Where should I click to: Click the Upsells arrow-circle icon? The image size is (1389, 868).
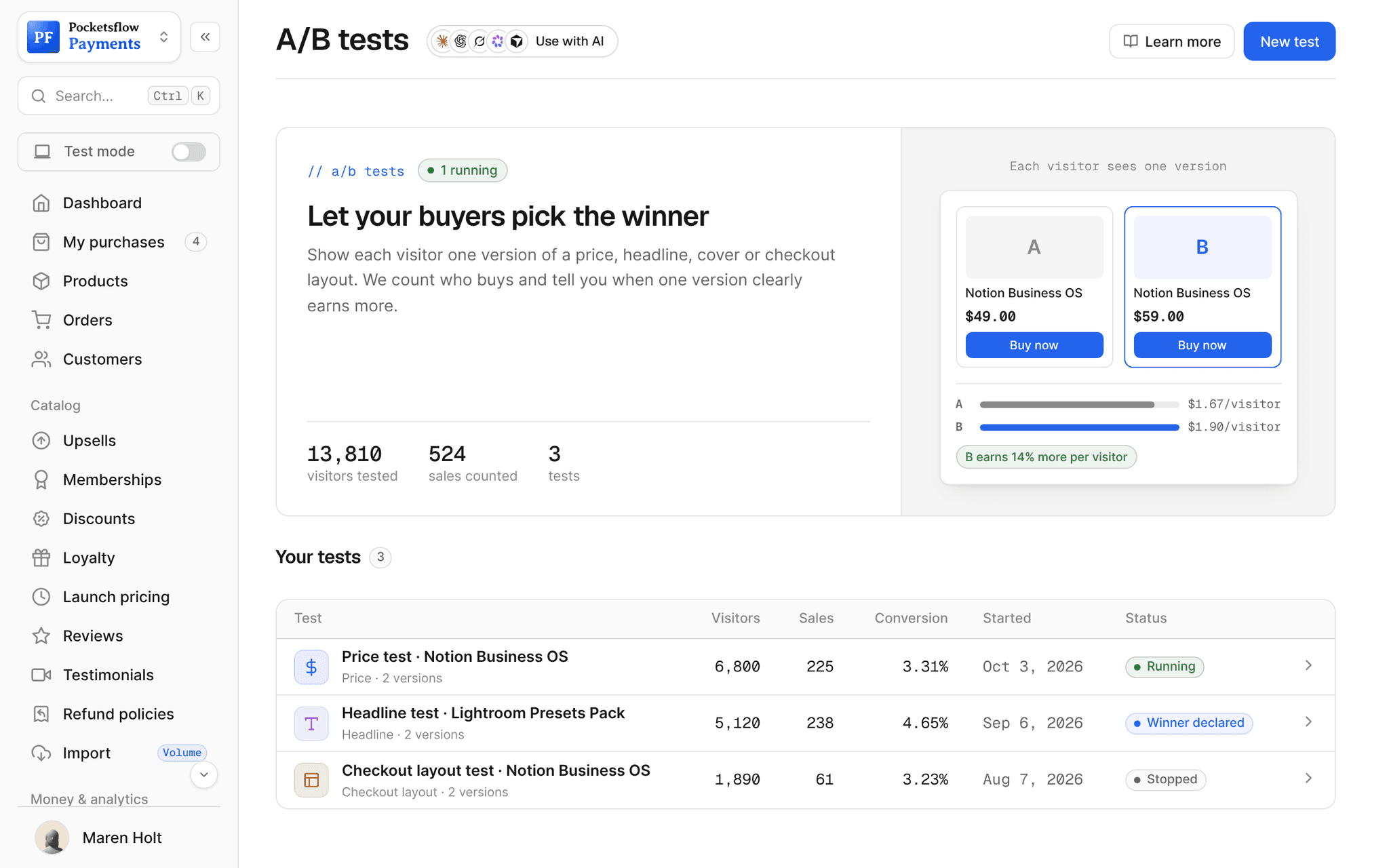coord(41,441)
